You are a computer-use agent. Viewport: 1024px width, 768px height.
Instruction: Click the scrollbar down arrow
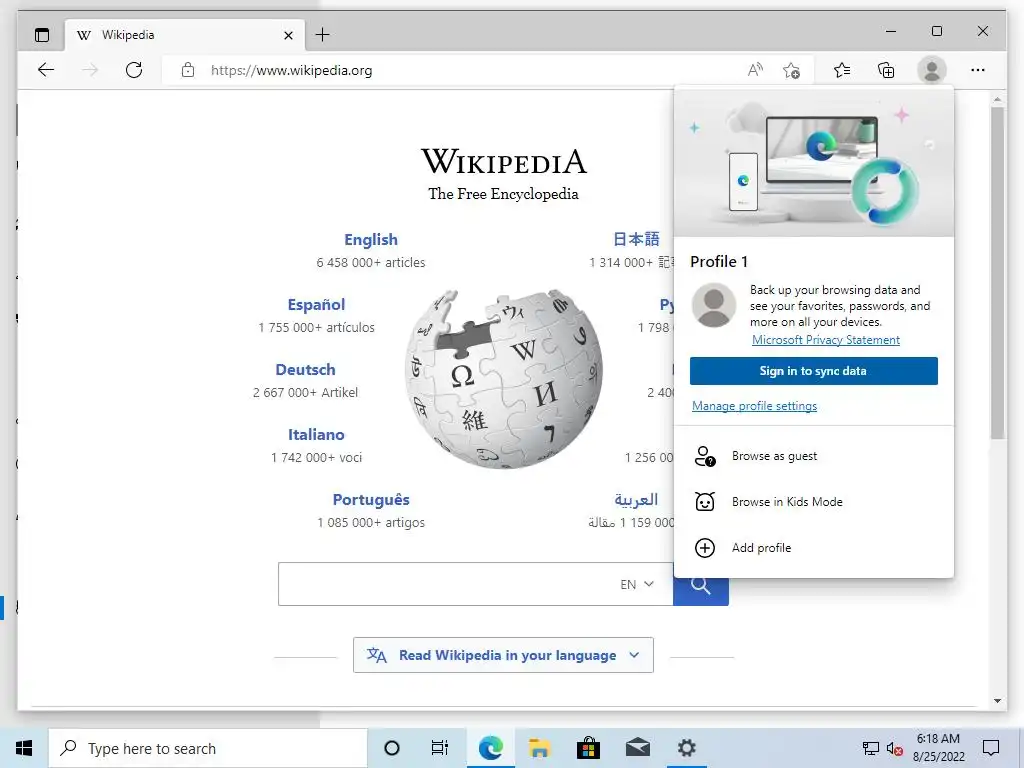(x=997, y=701)
